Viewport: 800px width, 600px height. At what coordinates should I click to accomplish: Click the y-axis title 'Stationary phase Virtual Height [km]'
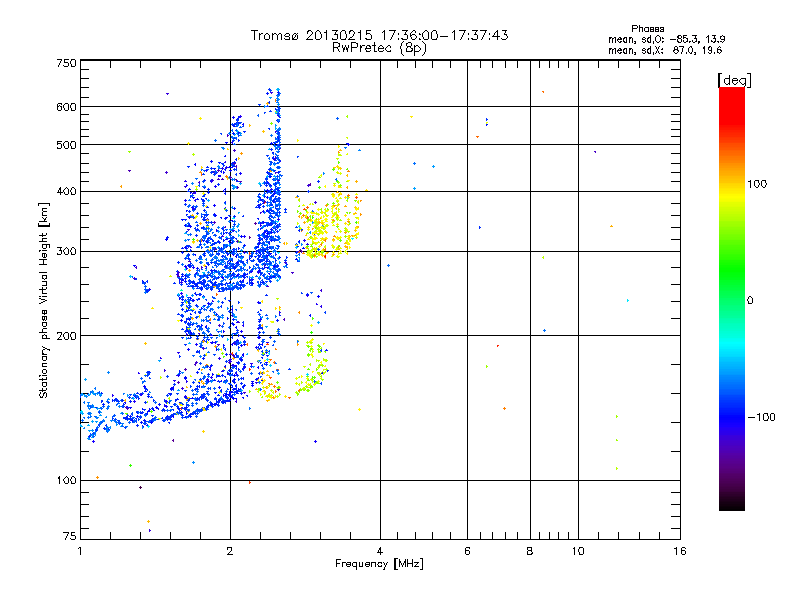point(43,301)
